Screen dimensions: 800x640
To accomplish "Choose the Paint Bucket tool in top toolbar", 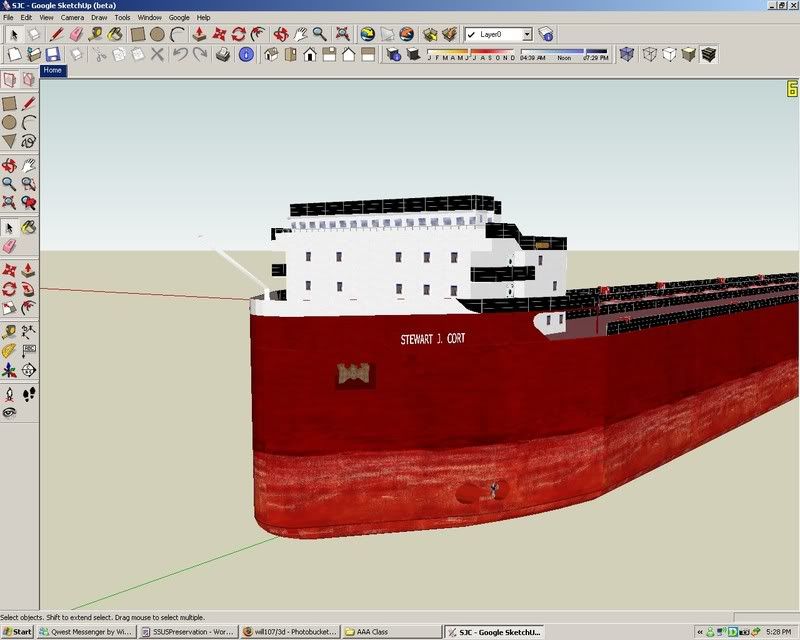I will (x=115, y=34).
